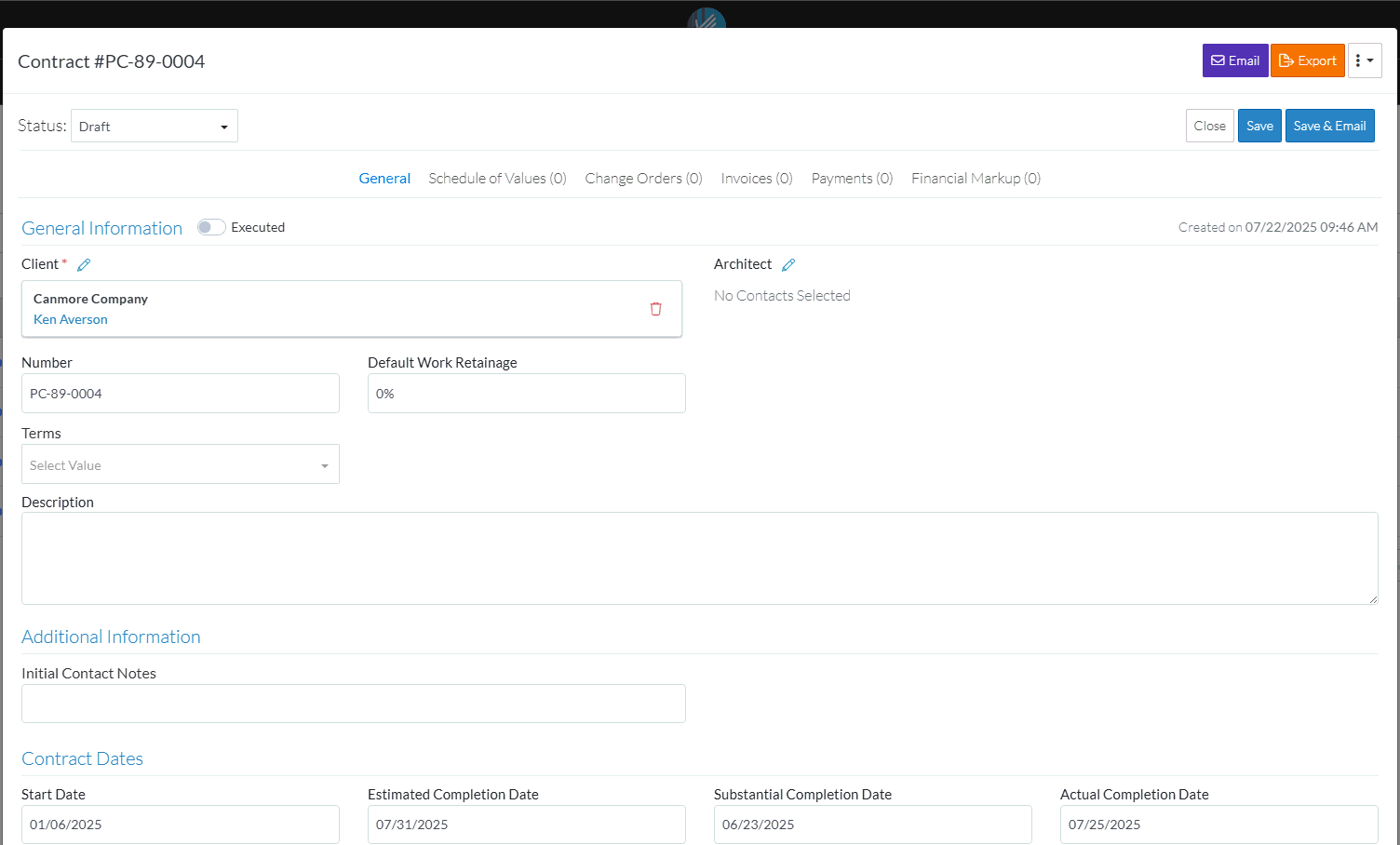Viewport: 1400px width, 845px height.
Task: Click the General Information heading
Action: point(101,228)
